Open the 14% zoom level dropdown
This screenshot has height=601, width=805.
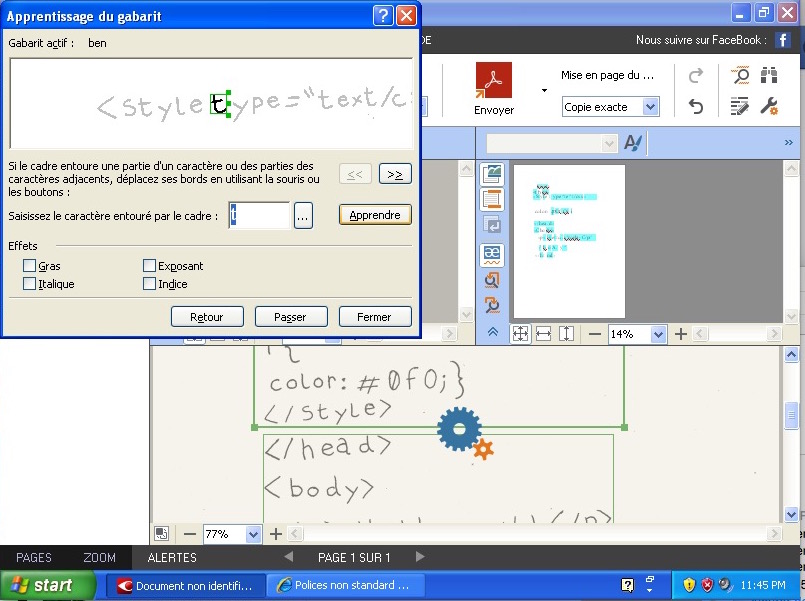click(658, 335)
